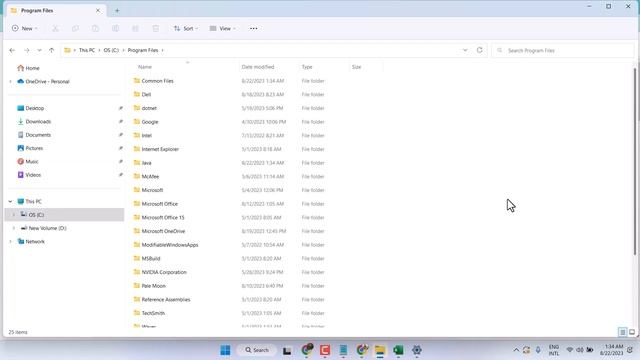640x360 pixels.
Task: Open the Sort dropdown
Action: [186, 29]
